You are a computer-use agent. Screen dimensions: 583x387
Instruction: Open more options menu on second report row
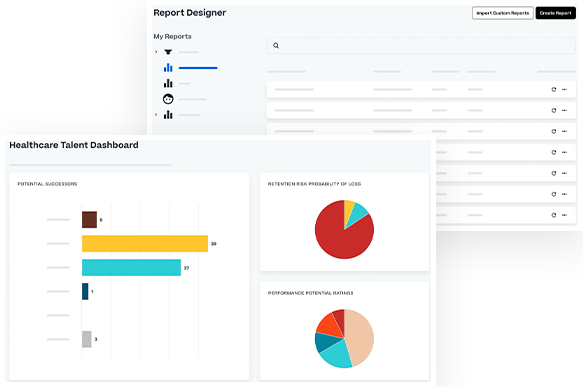[564, 110]
